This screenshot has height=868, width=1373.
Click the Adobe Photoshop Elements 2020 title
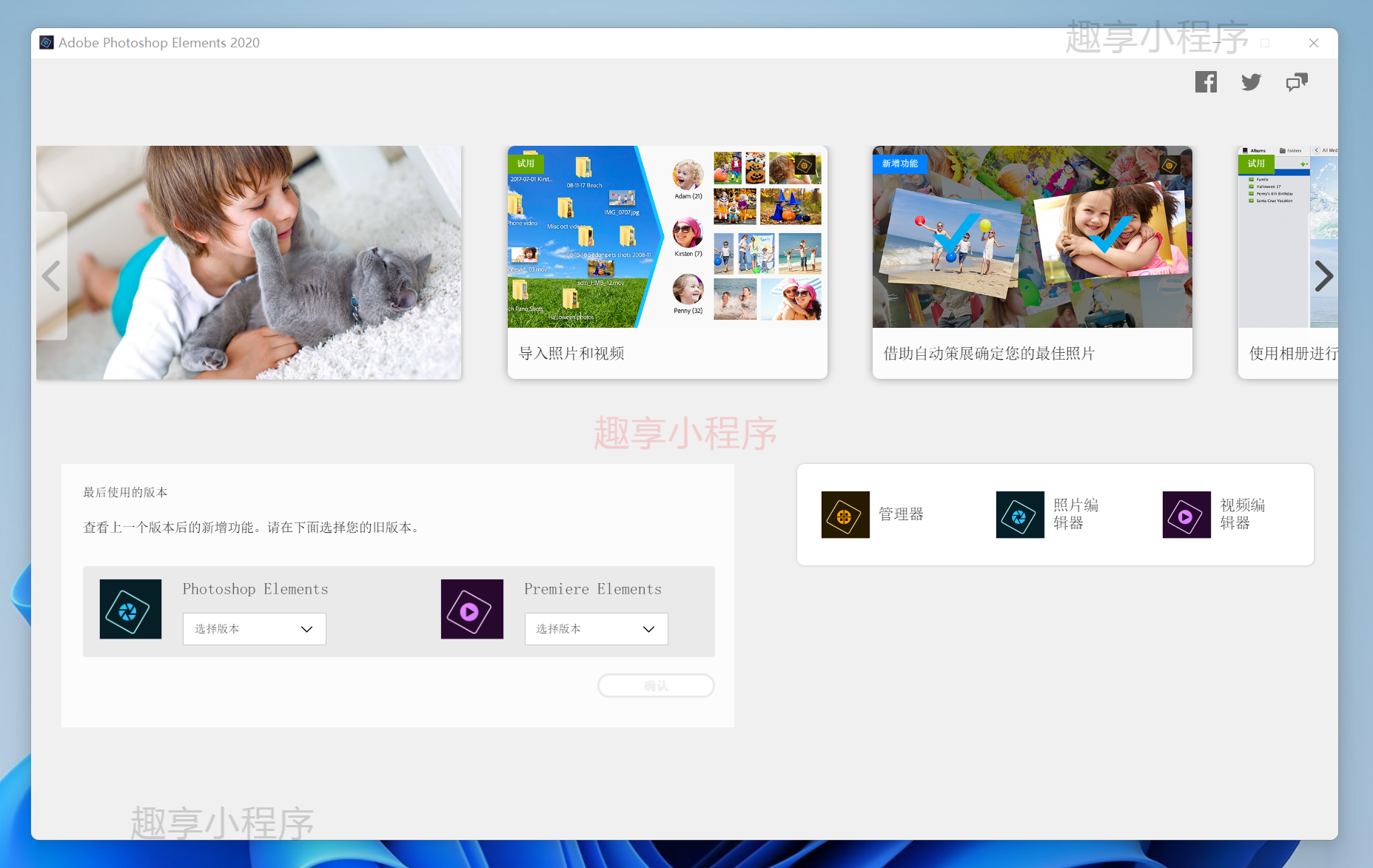coord(159,43)
